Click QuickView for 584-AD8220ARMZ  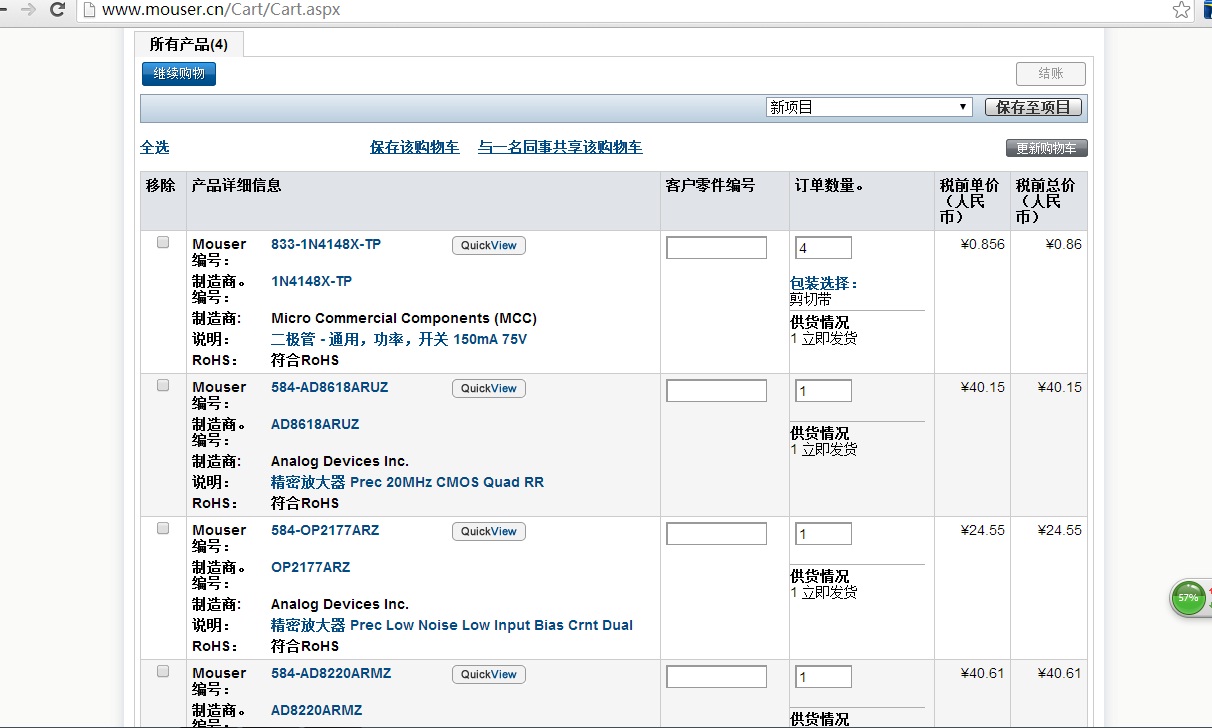click(489, 674)
